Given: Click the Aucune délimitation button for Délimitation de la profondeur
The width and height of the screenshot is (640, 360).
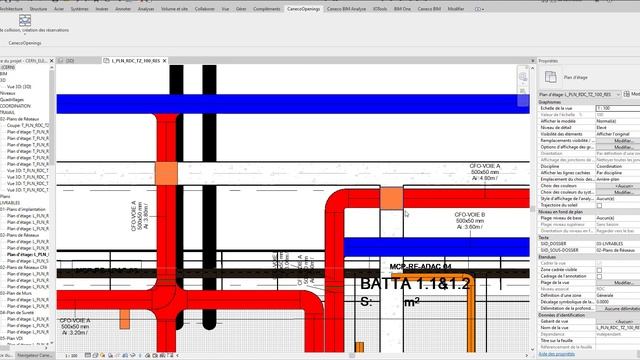Looking at the screenshot, I should (623, 309).
